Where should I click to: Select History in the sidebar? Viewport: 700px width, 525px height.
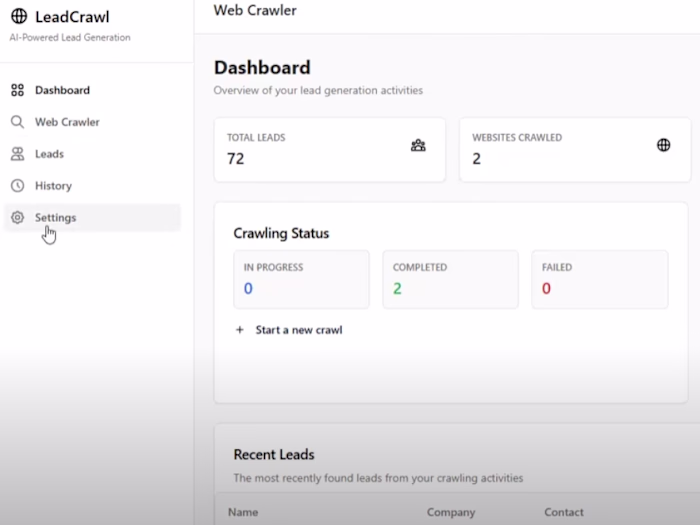coord(53,186)
